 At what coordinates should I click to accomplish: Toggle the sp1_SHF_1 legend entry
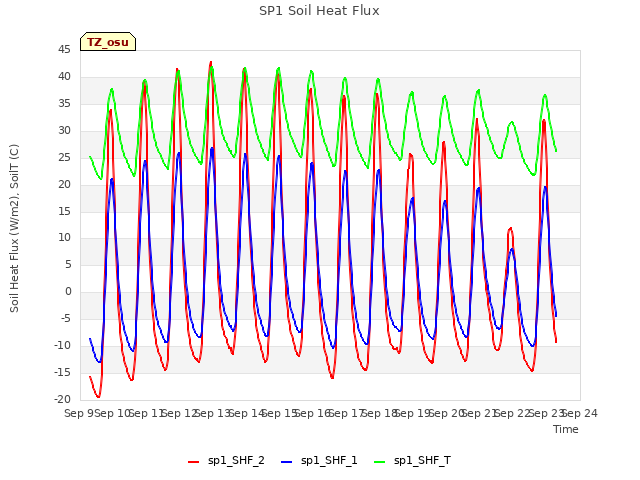319,461
